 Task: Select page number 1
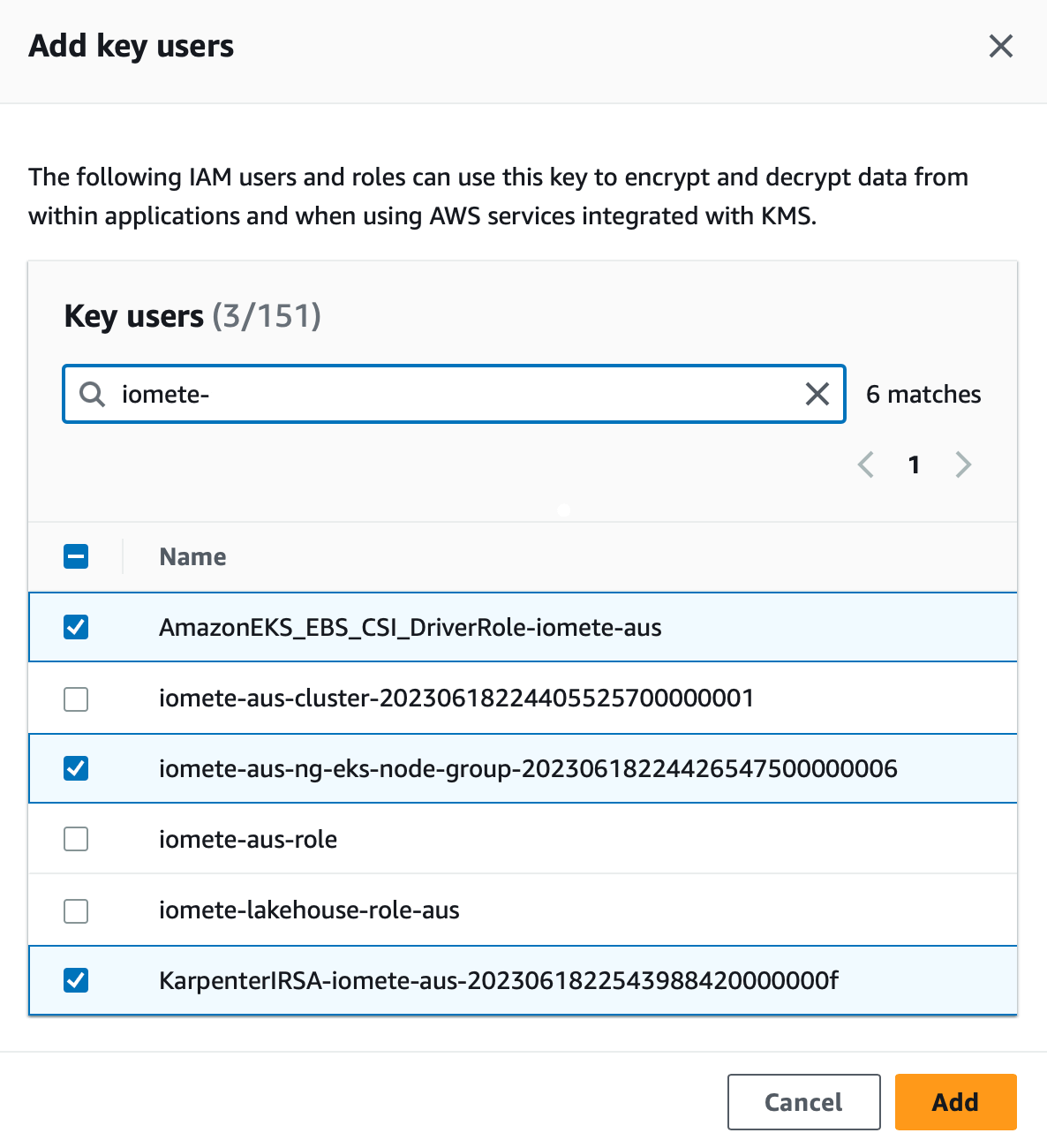pos(915,464)
